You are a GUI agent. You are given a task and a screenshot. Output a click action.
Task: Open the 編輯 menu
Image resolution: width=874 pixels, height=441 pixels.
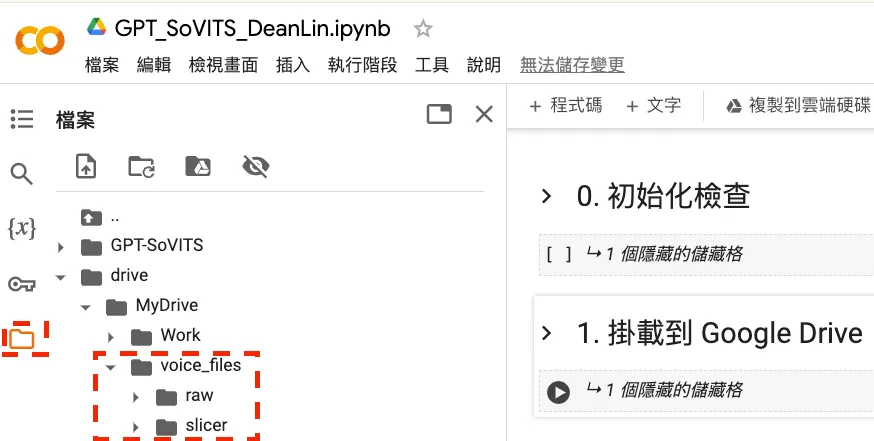click(154, 65)
